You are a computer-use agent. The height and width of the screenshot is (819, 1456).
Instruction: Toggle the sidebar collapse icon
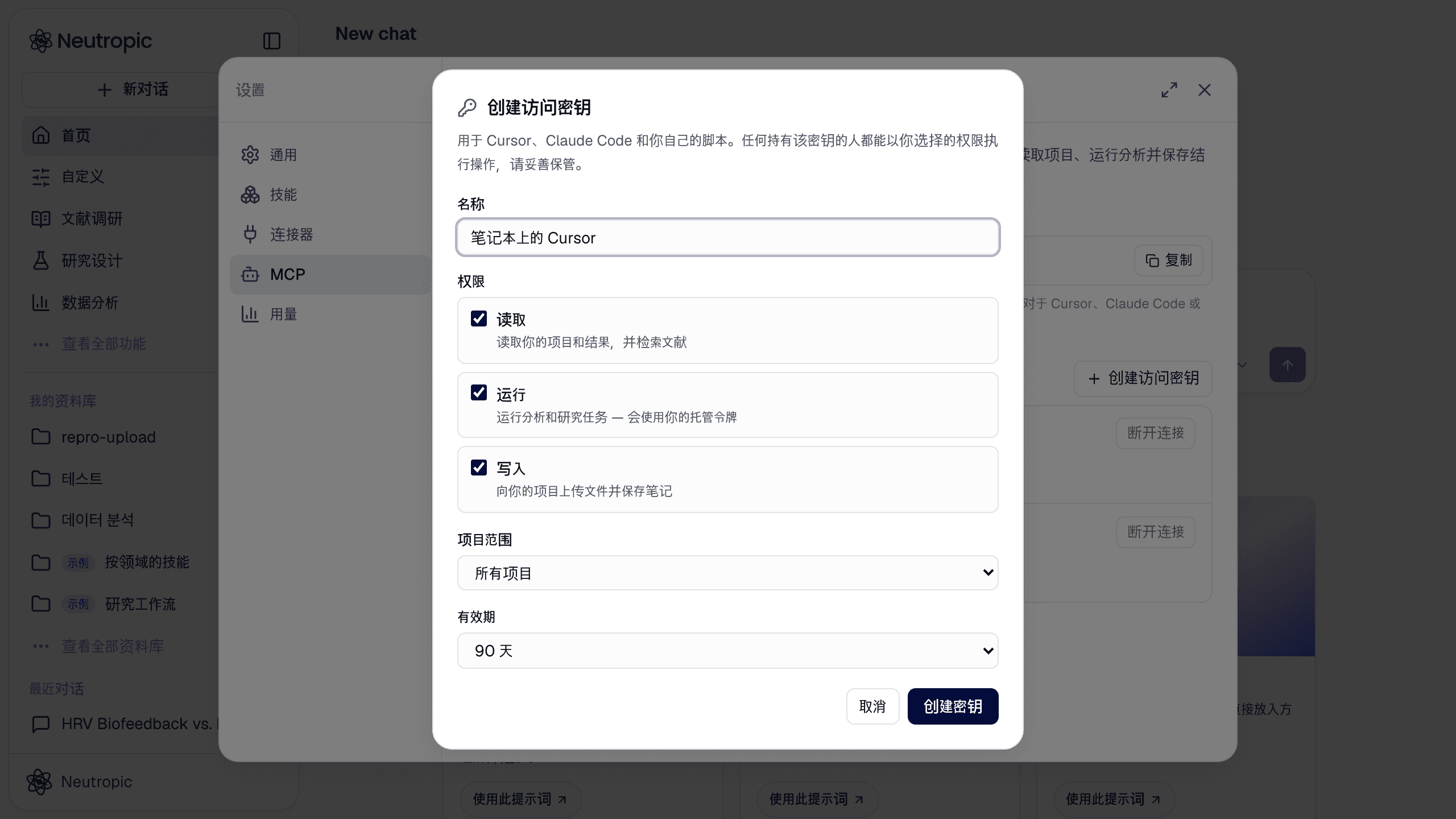[272, 41]
